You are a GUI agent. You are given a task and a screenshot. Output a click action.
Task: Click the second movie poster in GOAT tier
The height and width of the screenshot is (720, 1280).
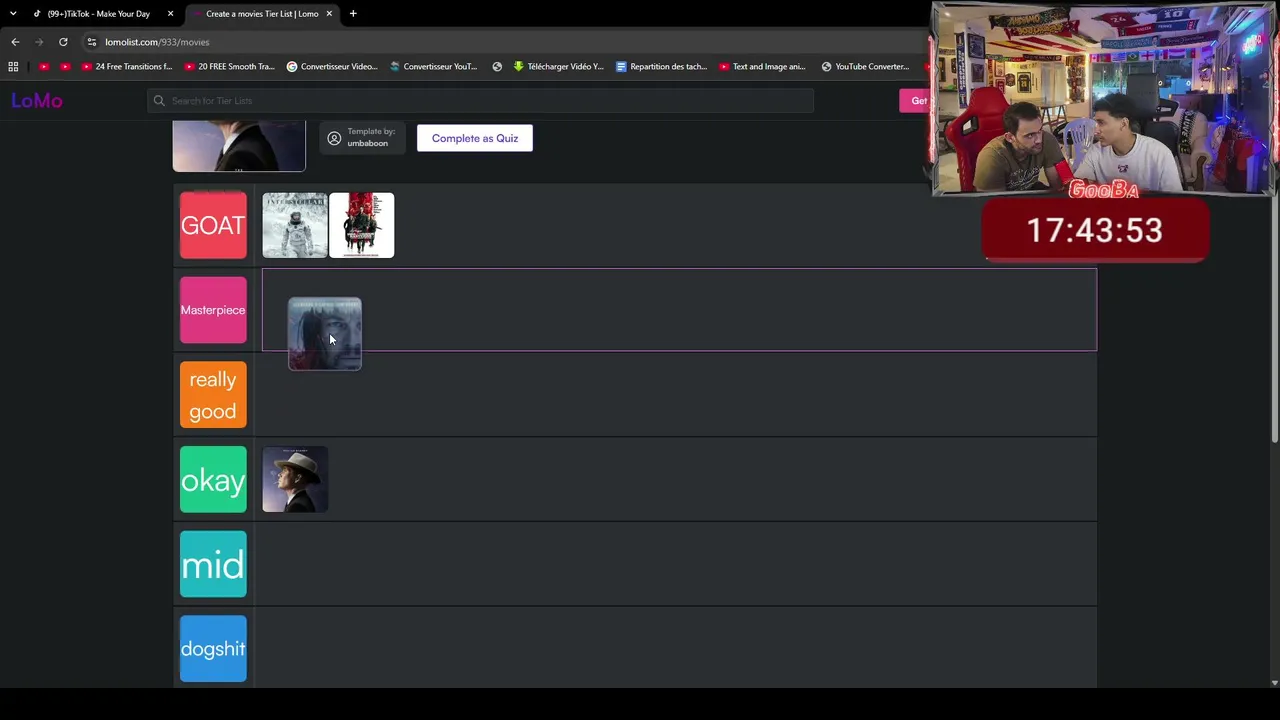(x=362, y=225)
